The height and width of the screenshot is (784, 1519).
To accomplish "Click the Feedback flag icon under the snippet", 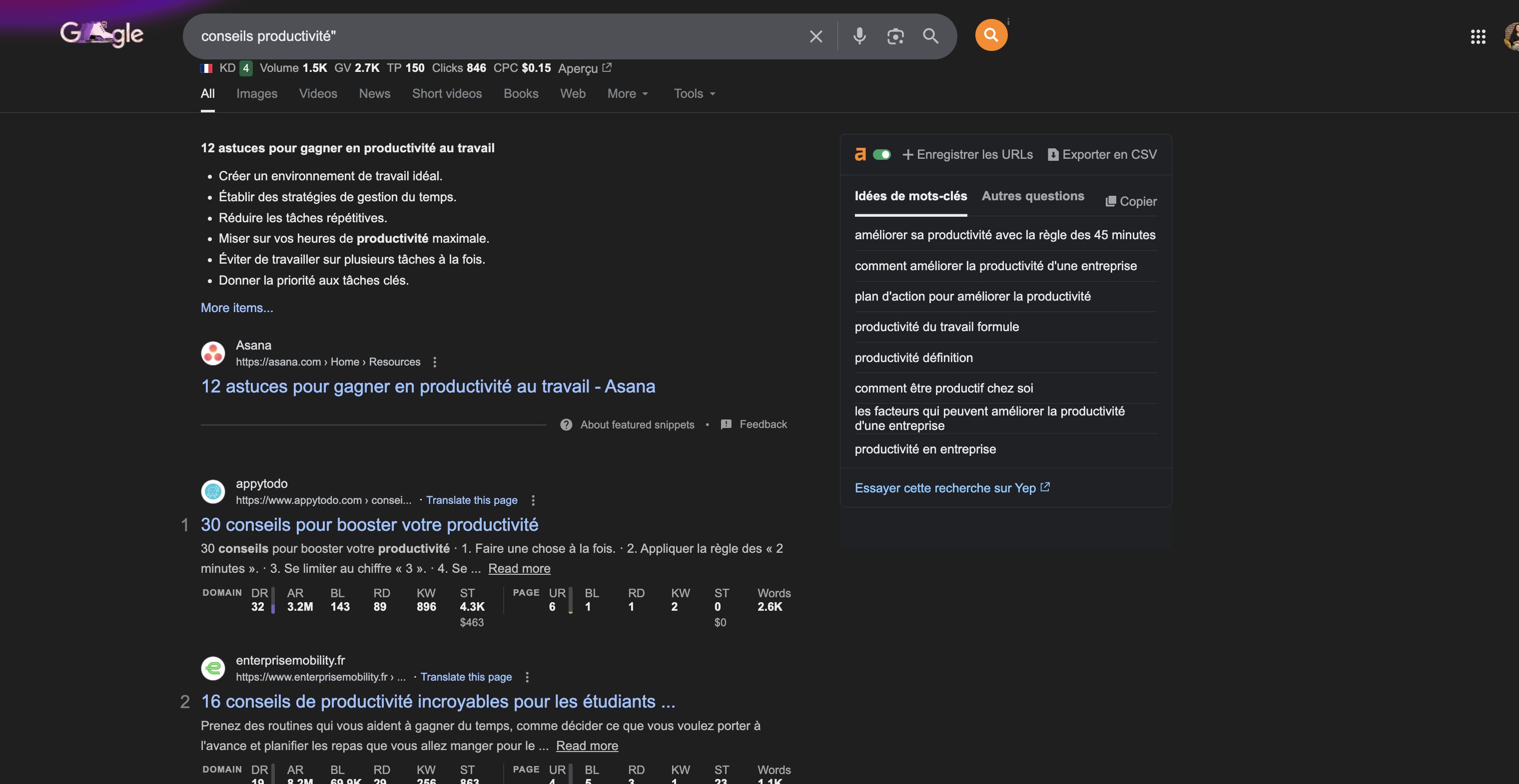I will click(726, 424).
